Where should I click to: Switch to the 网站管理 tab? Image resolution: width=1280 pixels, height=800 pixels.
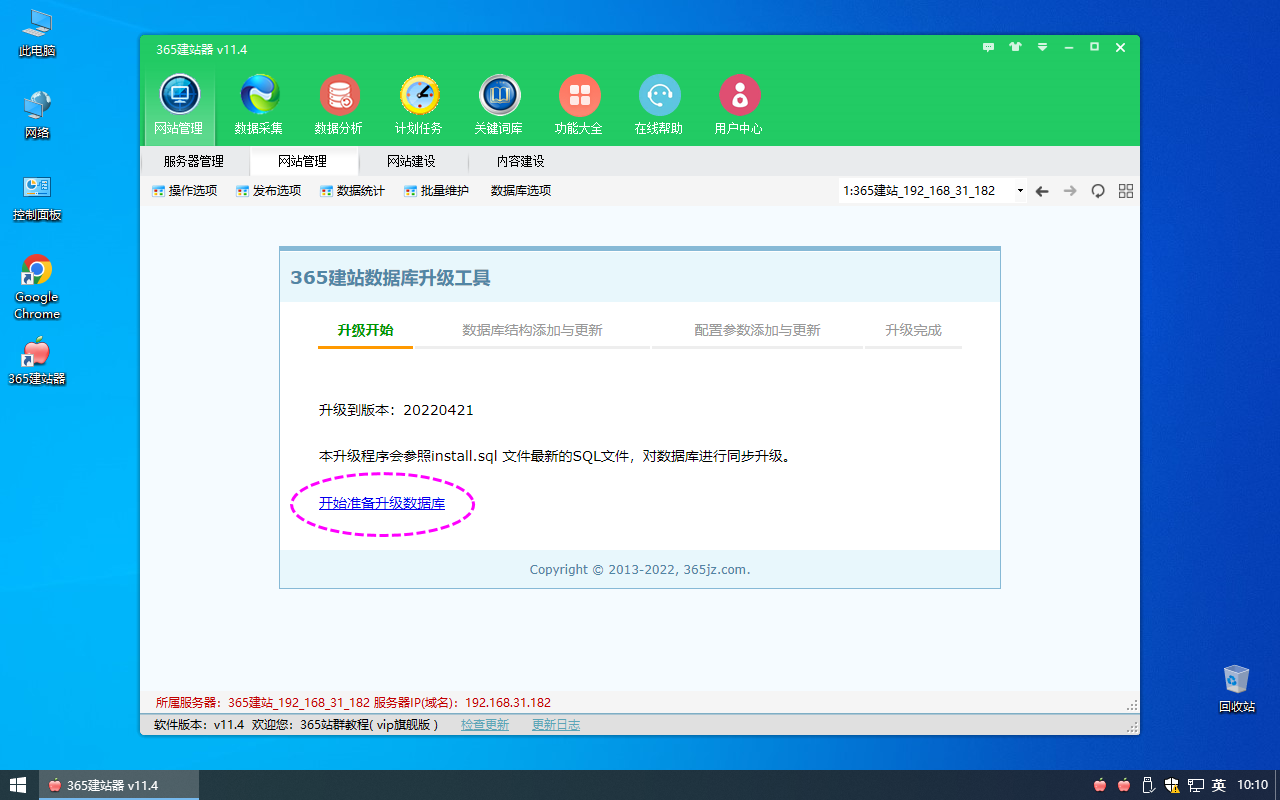pyautogui.click(x=303, y=161)
